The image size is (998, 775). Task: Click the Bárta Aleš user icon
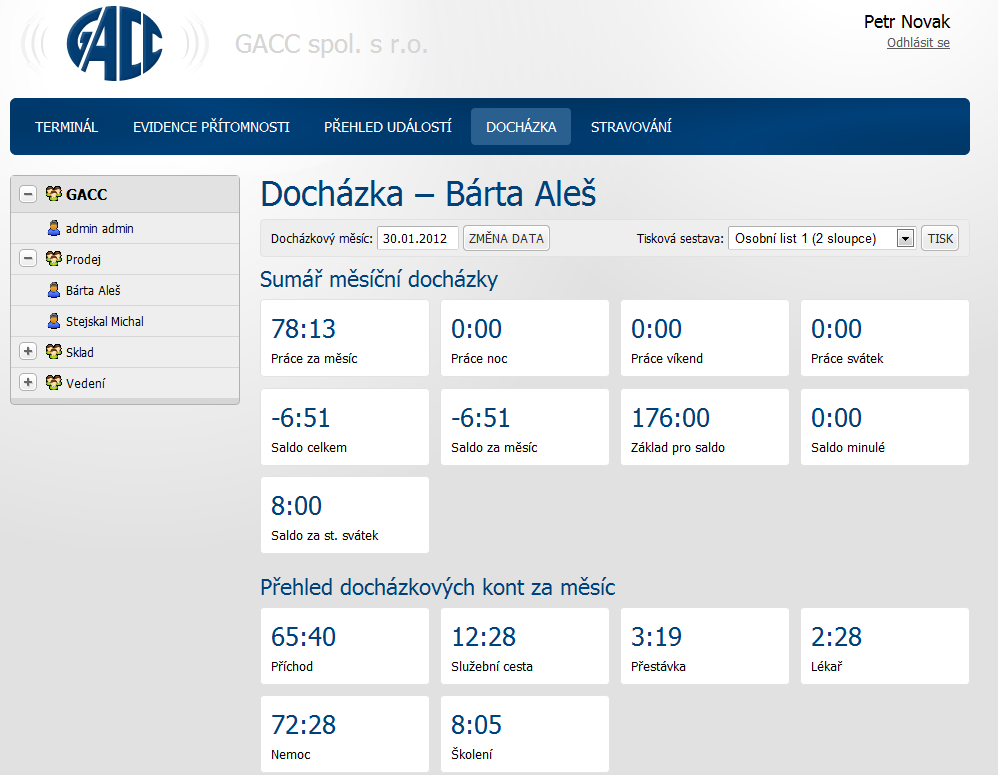click(x=54, y=290)
